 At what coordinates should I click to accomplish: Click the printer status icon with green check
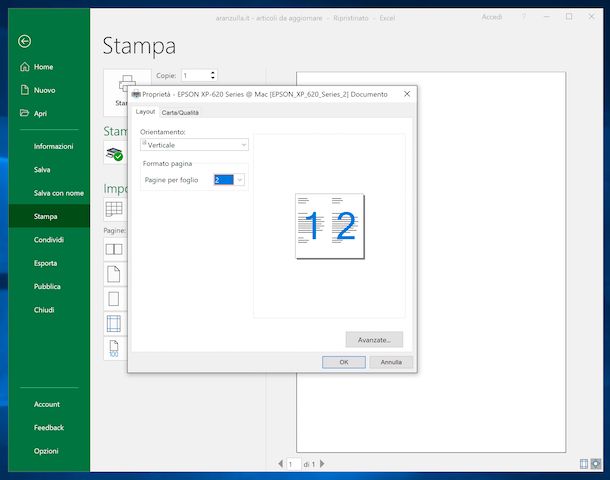click(114, 154)
